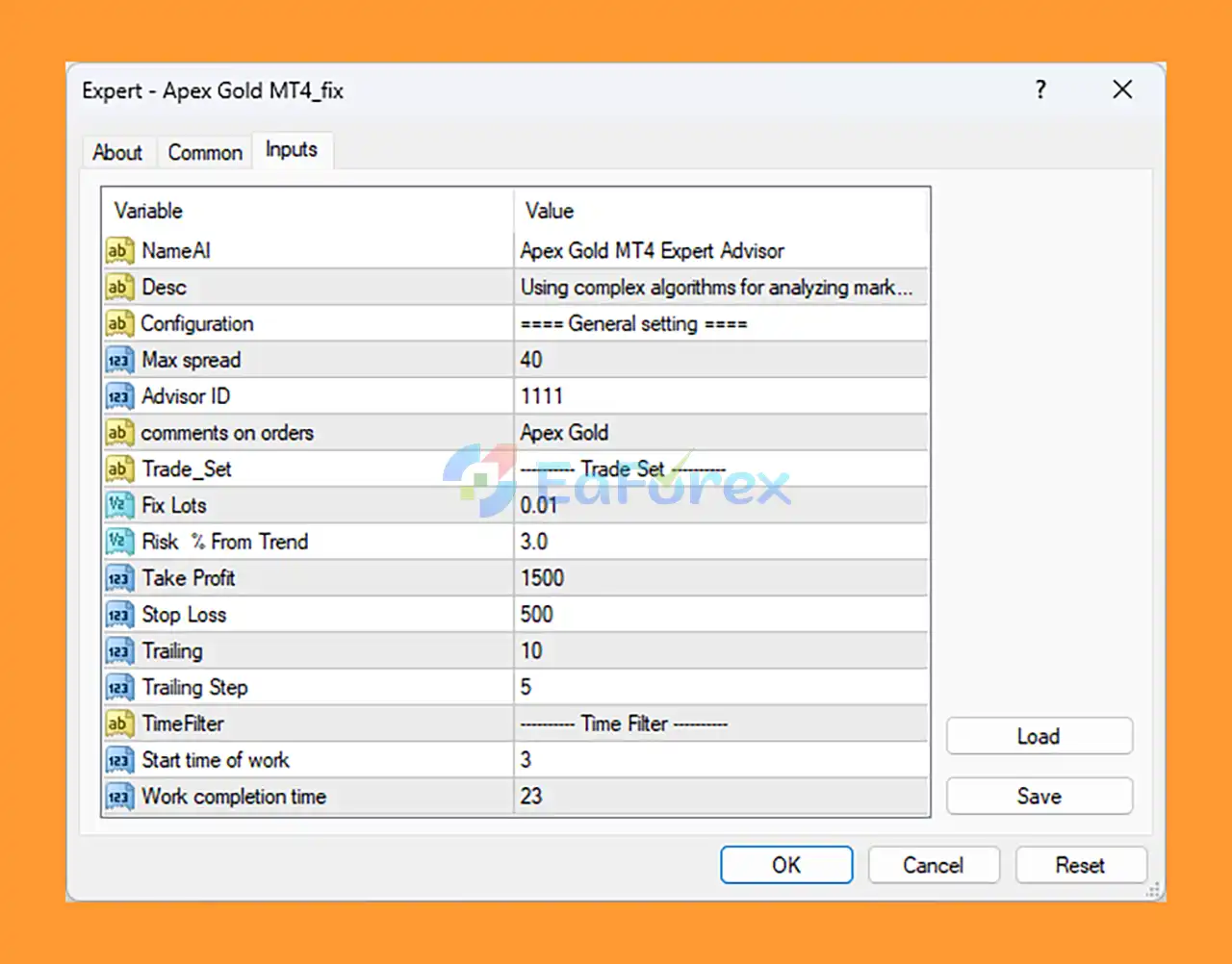This screenshot has width=1232, height=964.
Task: Open the help question mark button
Action: pyautogui.click(x=1040, y=90)
